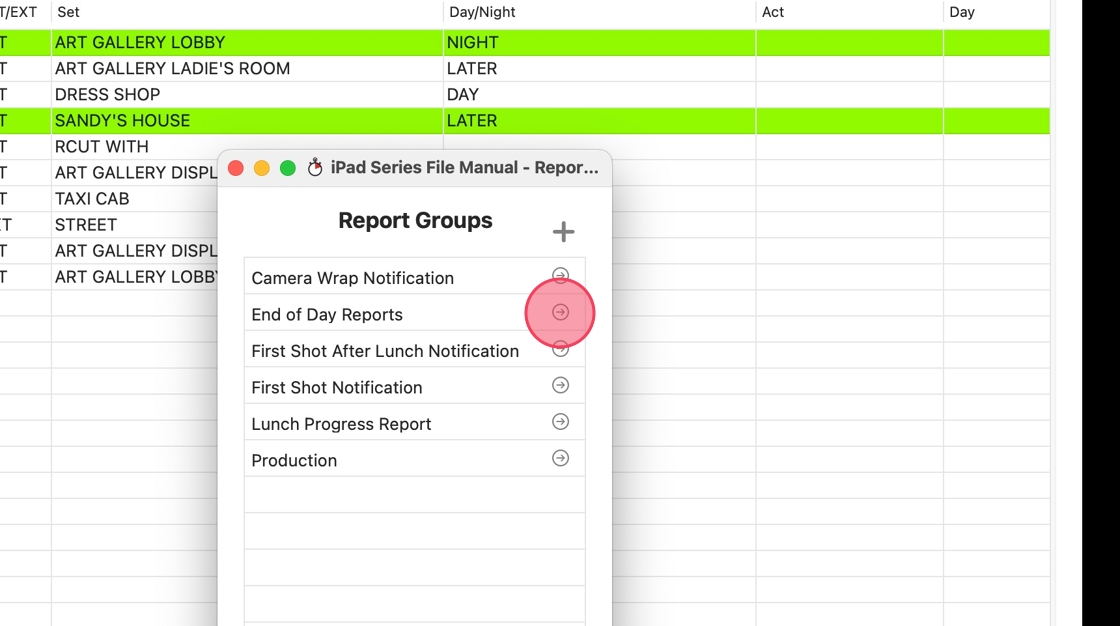This screenshot has width=1120, height=626.
Task: Click NIGHT cell in Day/Night column
Action: (x=599, y=43)
